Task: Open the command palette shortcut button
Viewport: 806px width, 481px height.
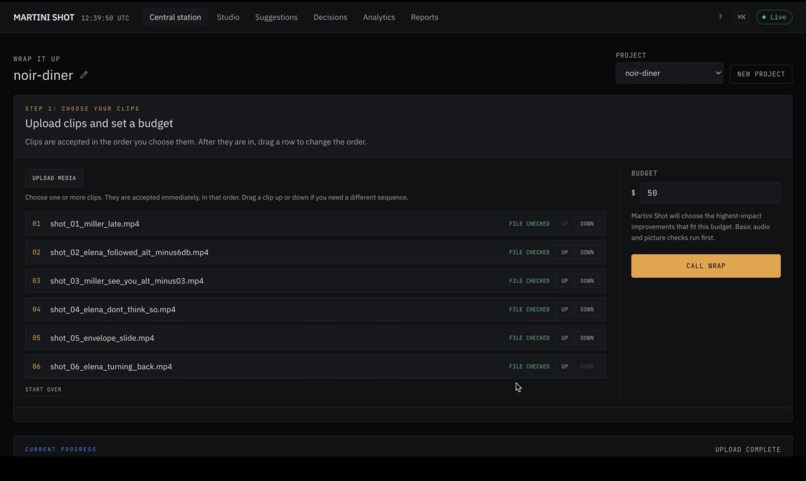Action: coord(741,17)
